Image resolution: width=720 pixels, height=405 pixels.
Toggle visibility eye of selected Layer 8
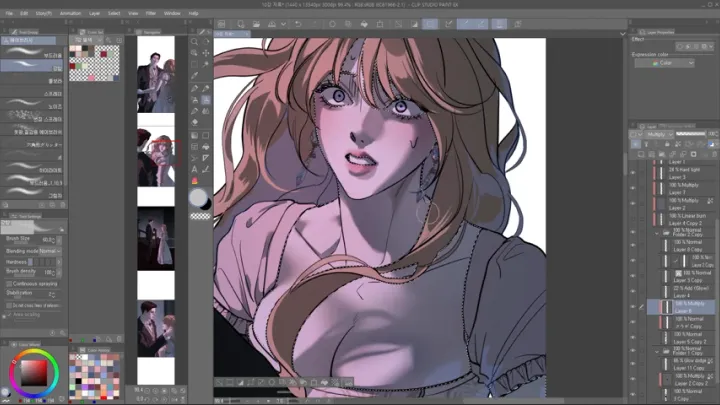pyautogui.click(x=633, y=307)
